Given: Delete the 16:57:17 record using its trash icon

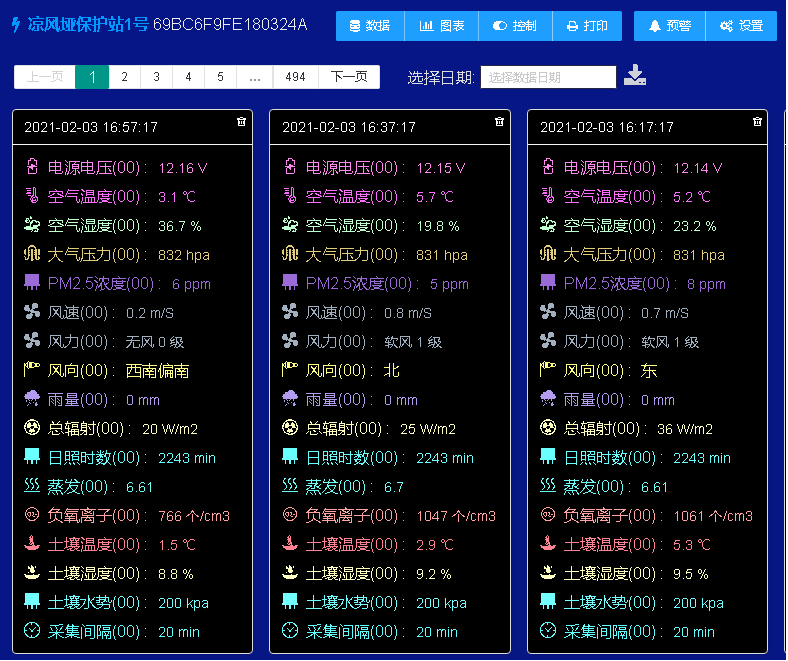Looking at the screenshot, I should (x=241, y=121).
